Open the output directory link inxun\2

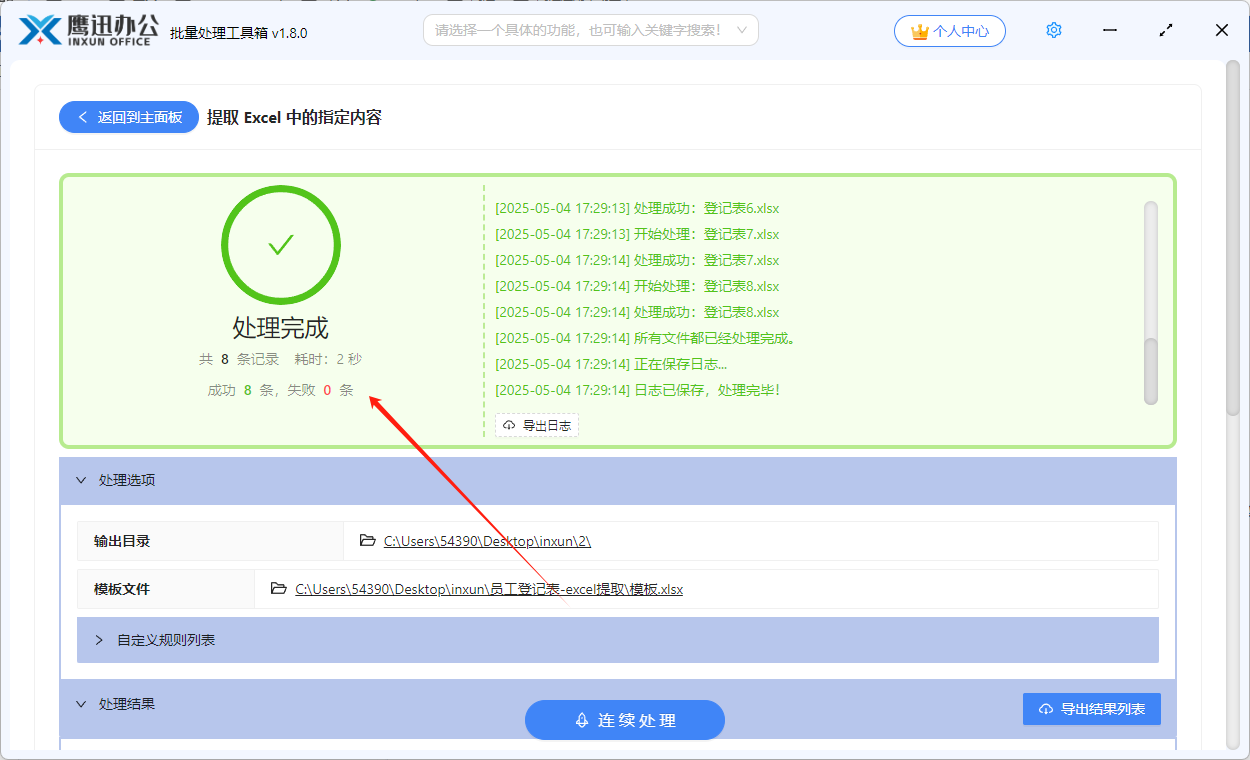(x=485, y=540)
